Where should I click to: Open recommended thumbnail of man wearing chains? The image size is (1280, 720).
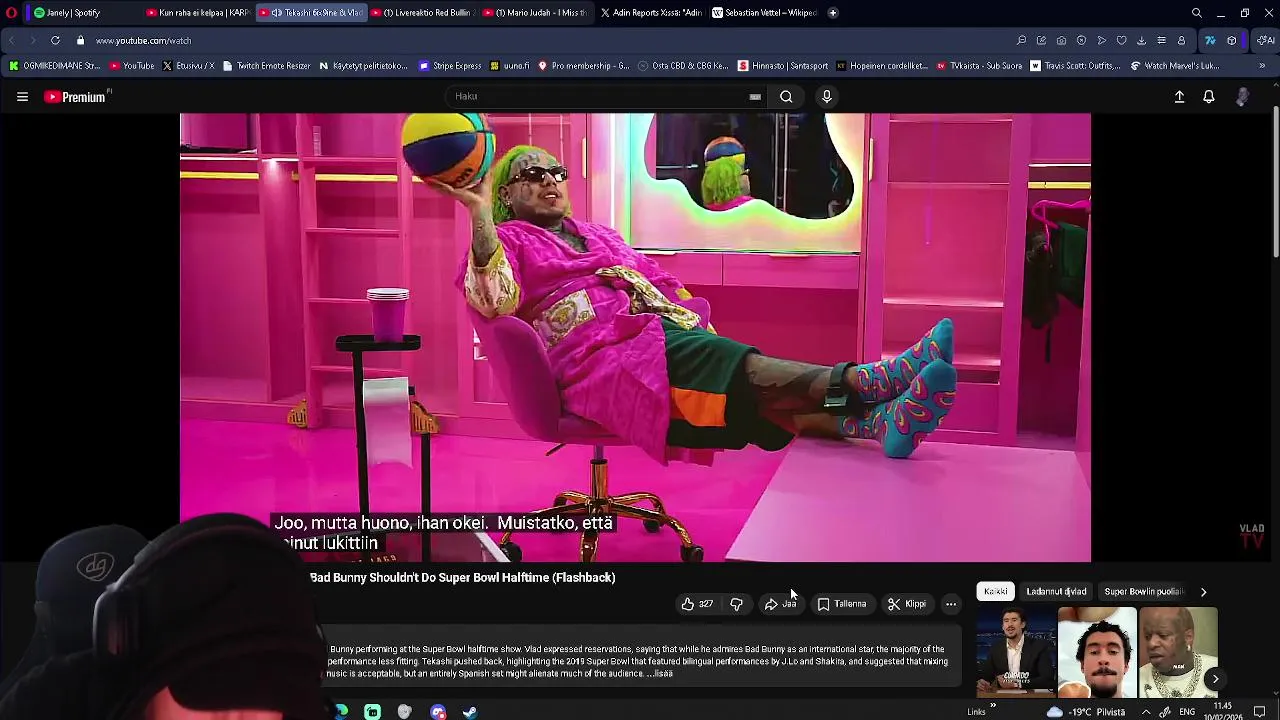point(1178,653)
